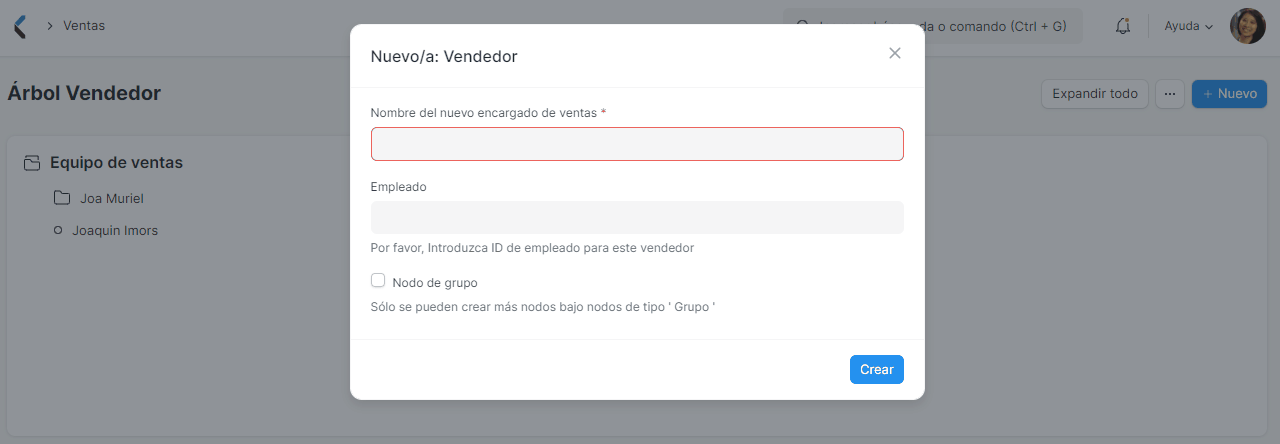Click the blue Nuevo button

tap(1229, 94)
